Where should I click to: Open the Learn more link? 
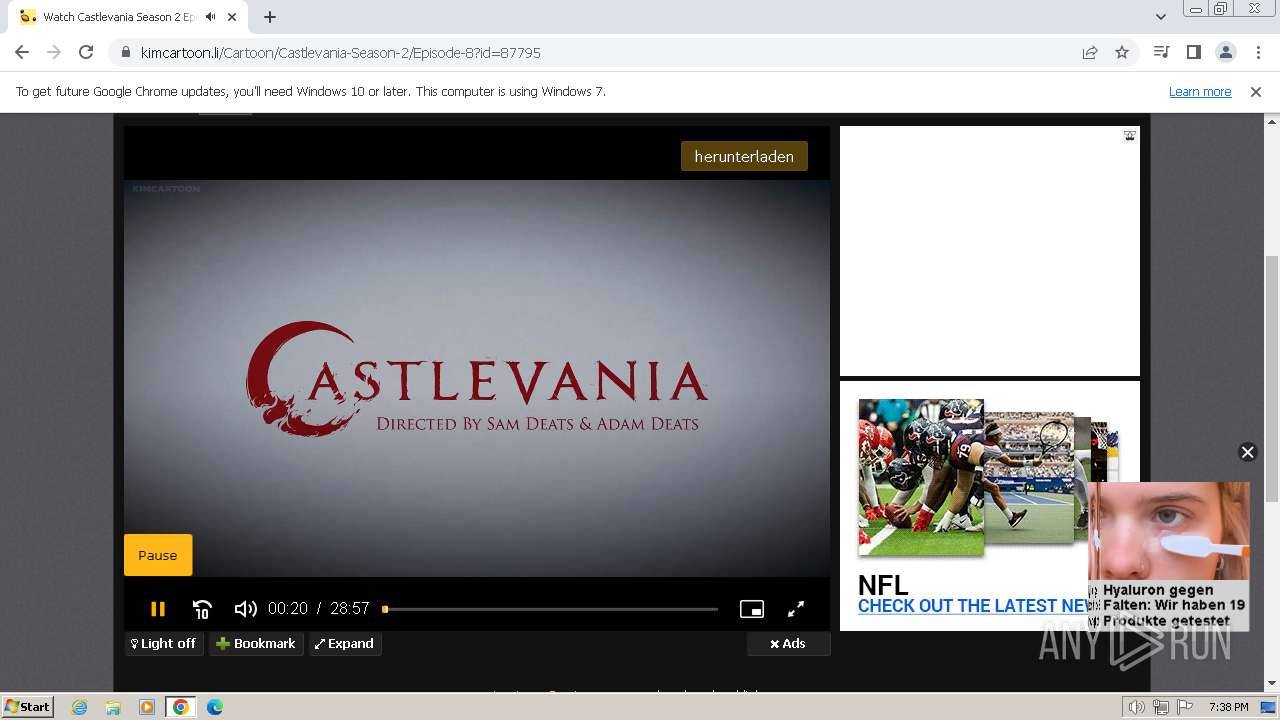click(x=1200, y=91)
